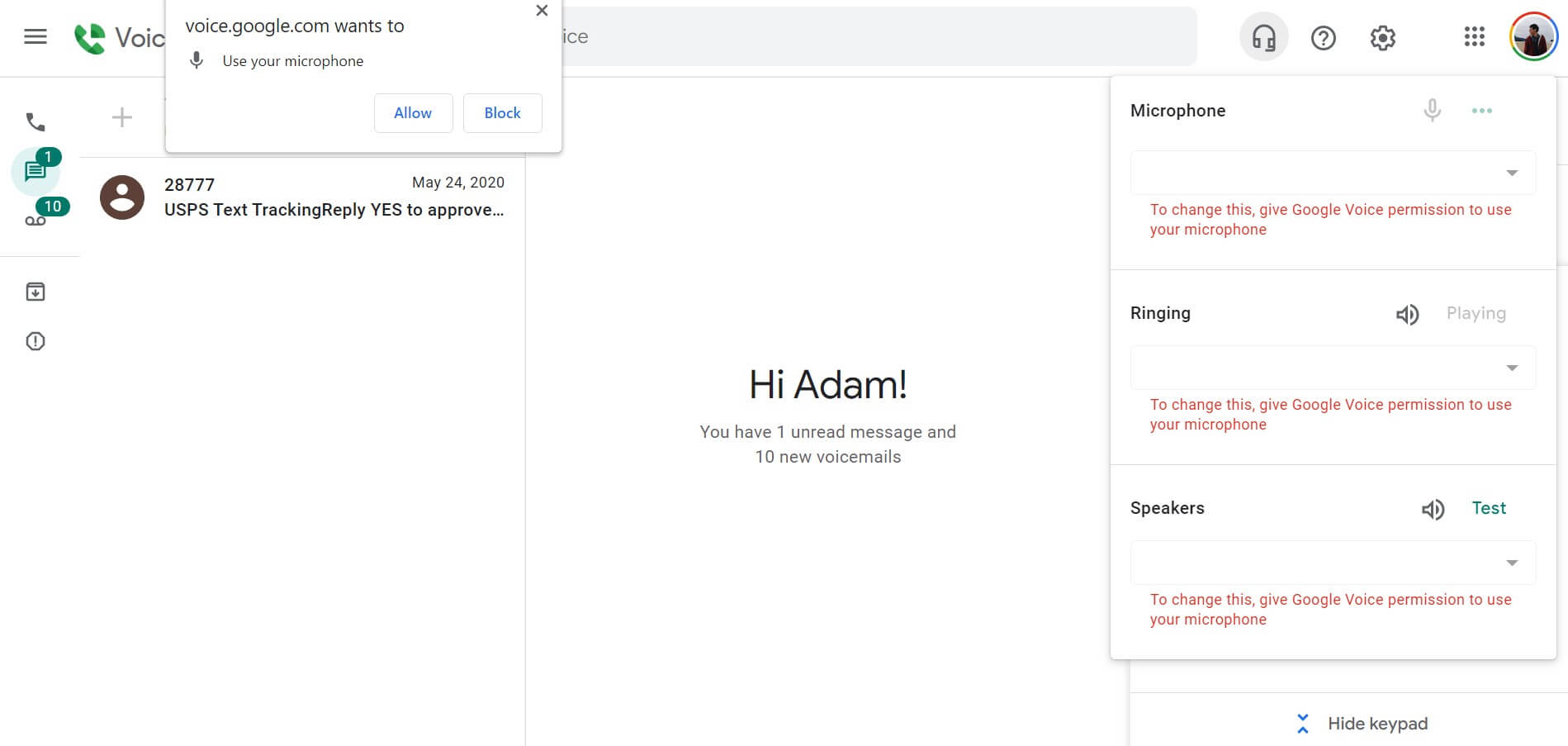Screen dimensions: 1568x746
Task: Open the Spam sidebar icon
Action: tap(36, 341)
